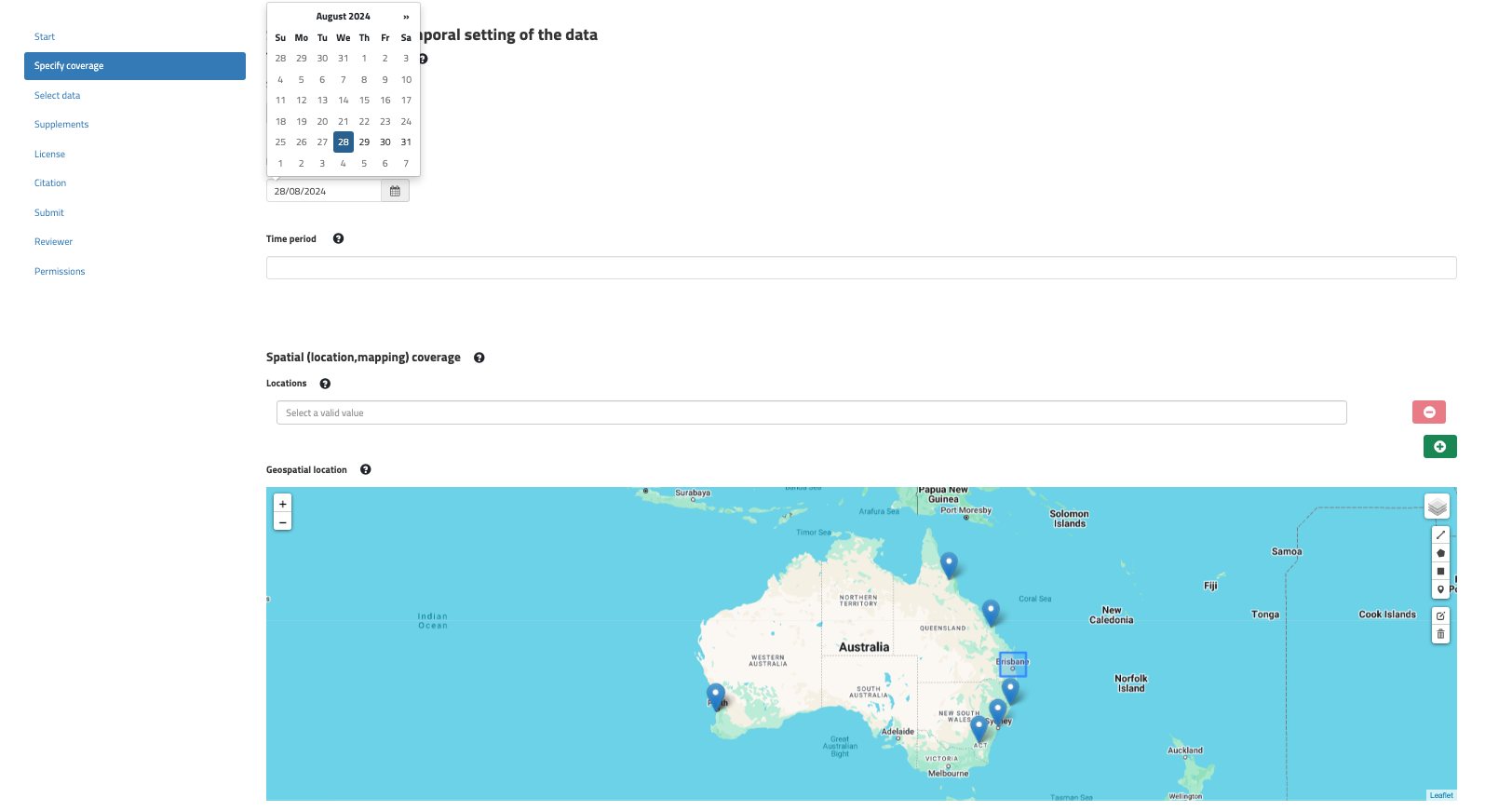Select the draw rectangle tool
Screen dimensions: 1512x811
point(1440,572)
